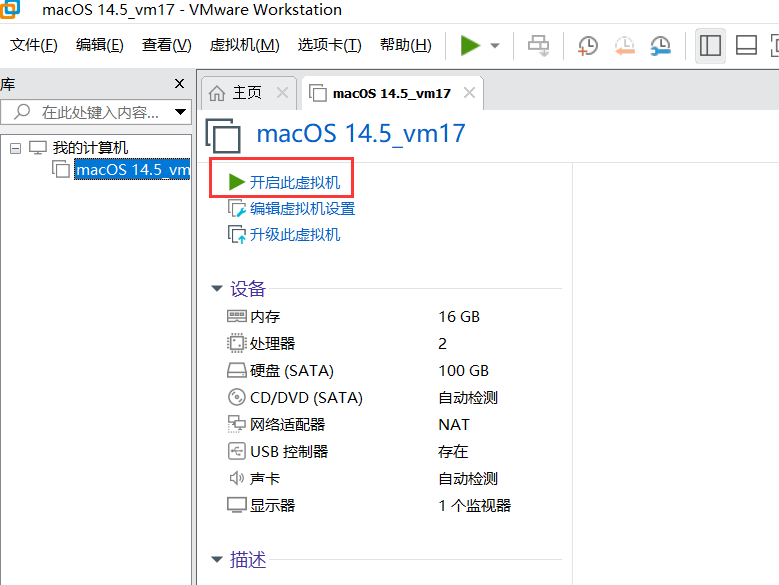
Task: Close the library panel with X
Action: [180, 84]
